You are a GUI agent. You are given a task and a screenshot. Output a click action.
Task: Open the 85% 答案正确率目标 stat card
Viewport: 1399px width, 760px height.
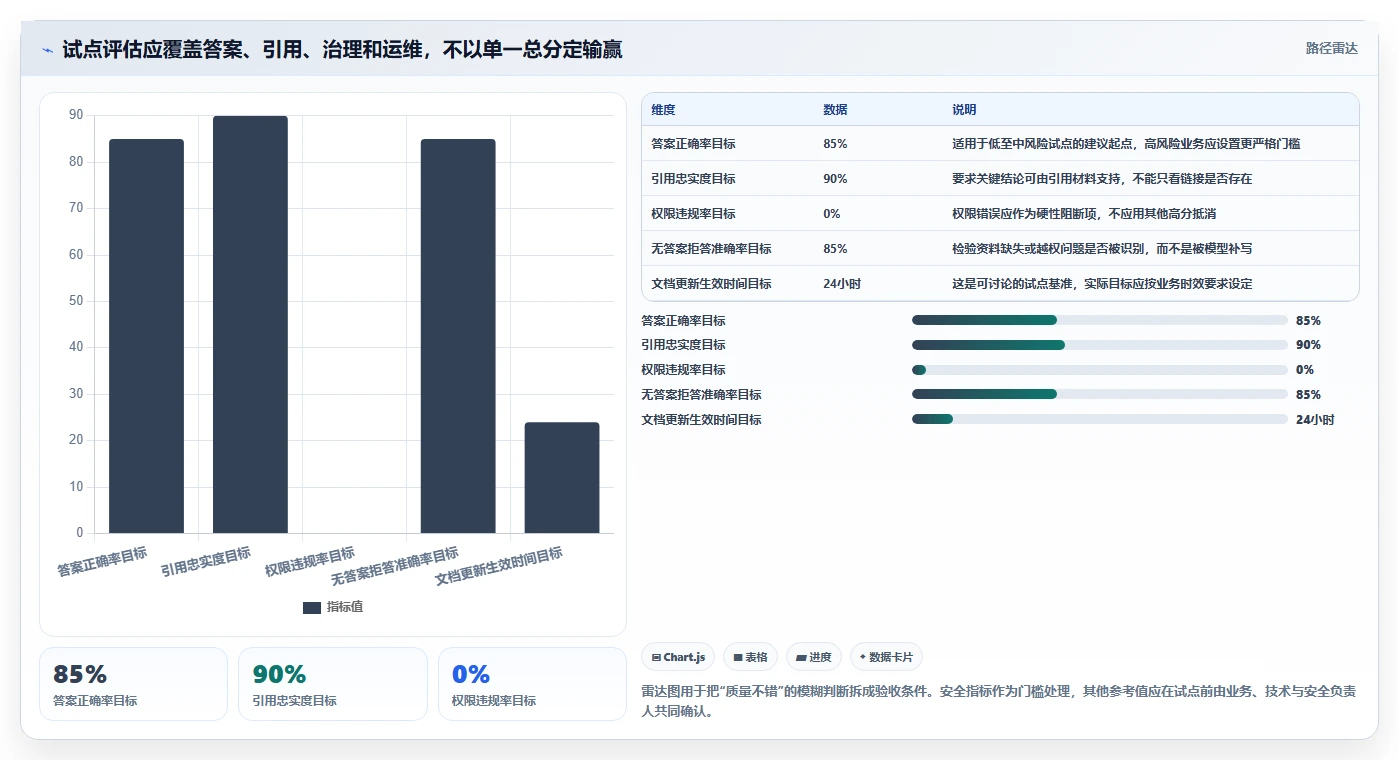(x=133, y=684)
